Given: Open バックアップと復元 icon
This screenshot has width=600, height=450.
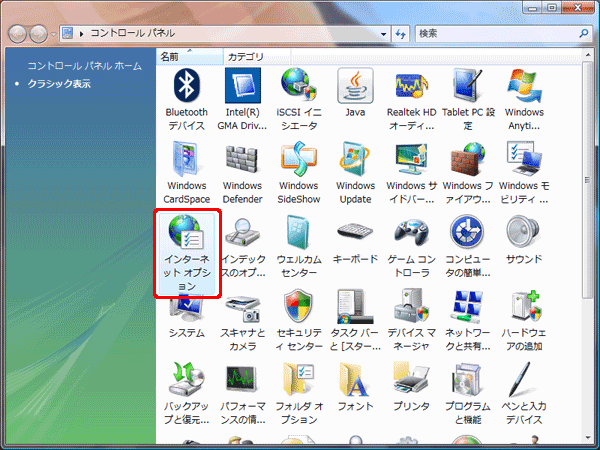Looking at the screenshot, I should (186, 393).
